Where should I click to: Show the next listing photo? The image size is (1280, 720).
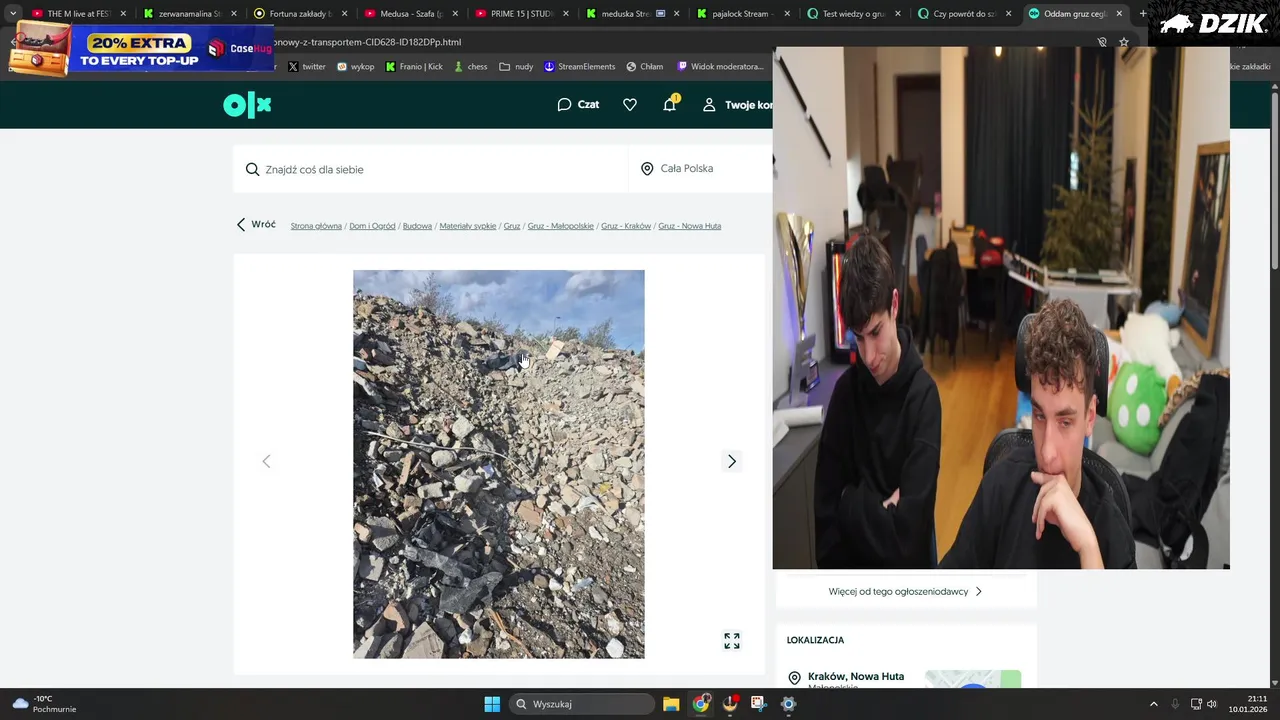pos(731,461)
